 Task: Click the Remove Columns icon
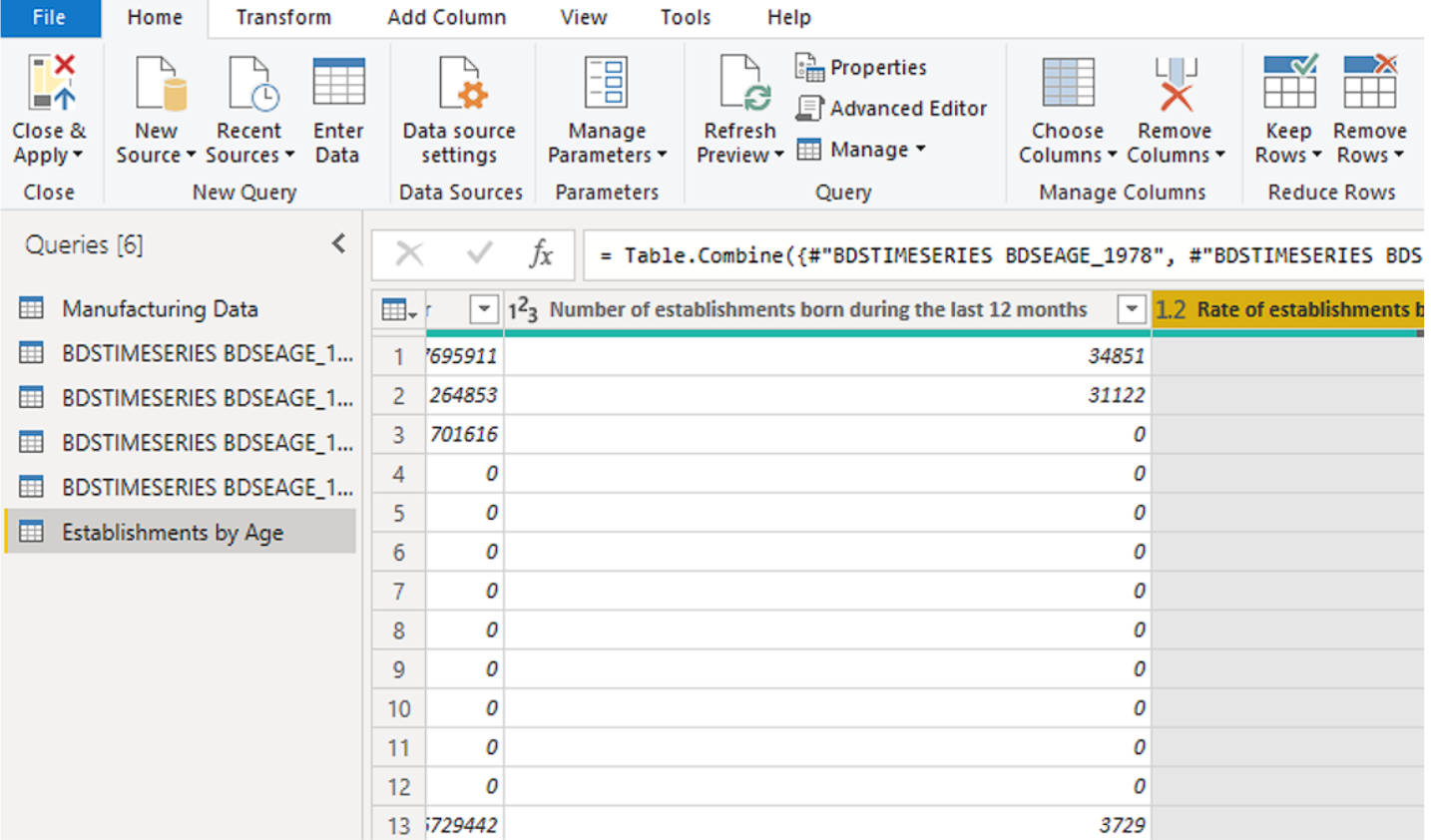point(1176,83)
